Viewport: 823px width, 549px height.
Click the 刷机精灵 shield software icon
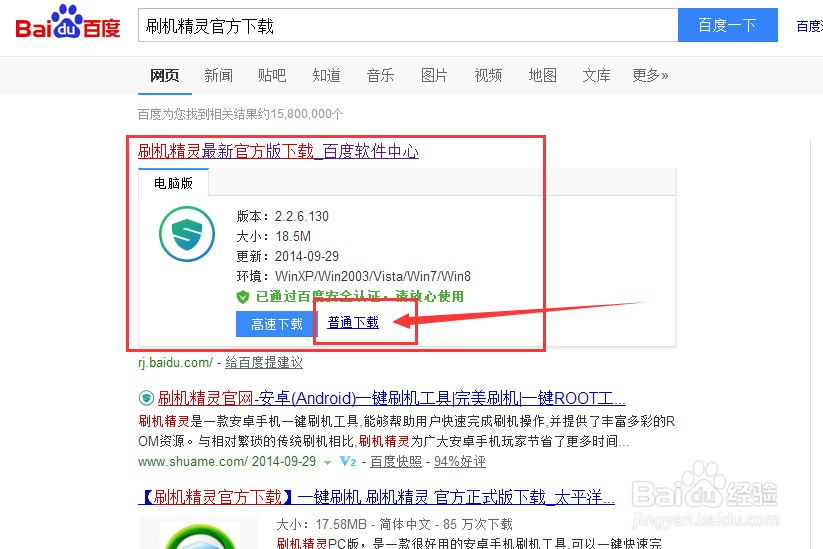[x=187, y=234]
